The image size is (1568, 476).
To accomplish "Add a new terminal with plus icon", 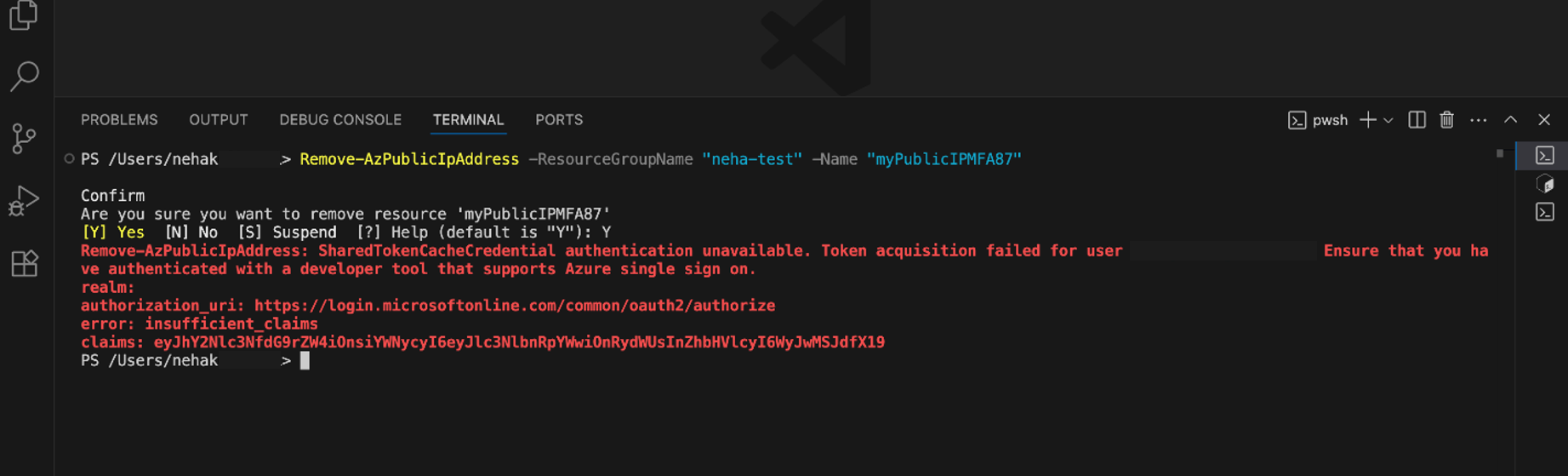I will (1367, 120).
